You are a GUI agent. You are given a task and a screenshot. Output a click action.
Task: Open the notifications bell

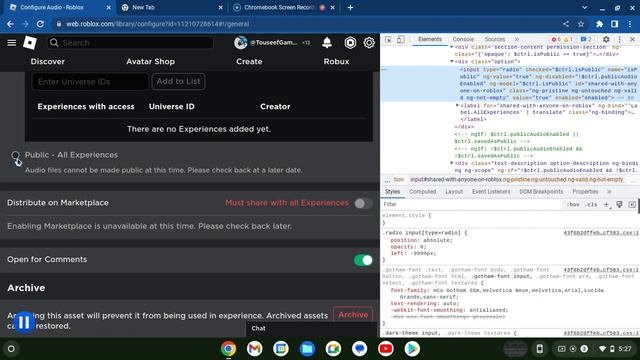pos(327,42)
